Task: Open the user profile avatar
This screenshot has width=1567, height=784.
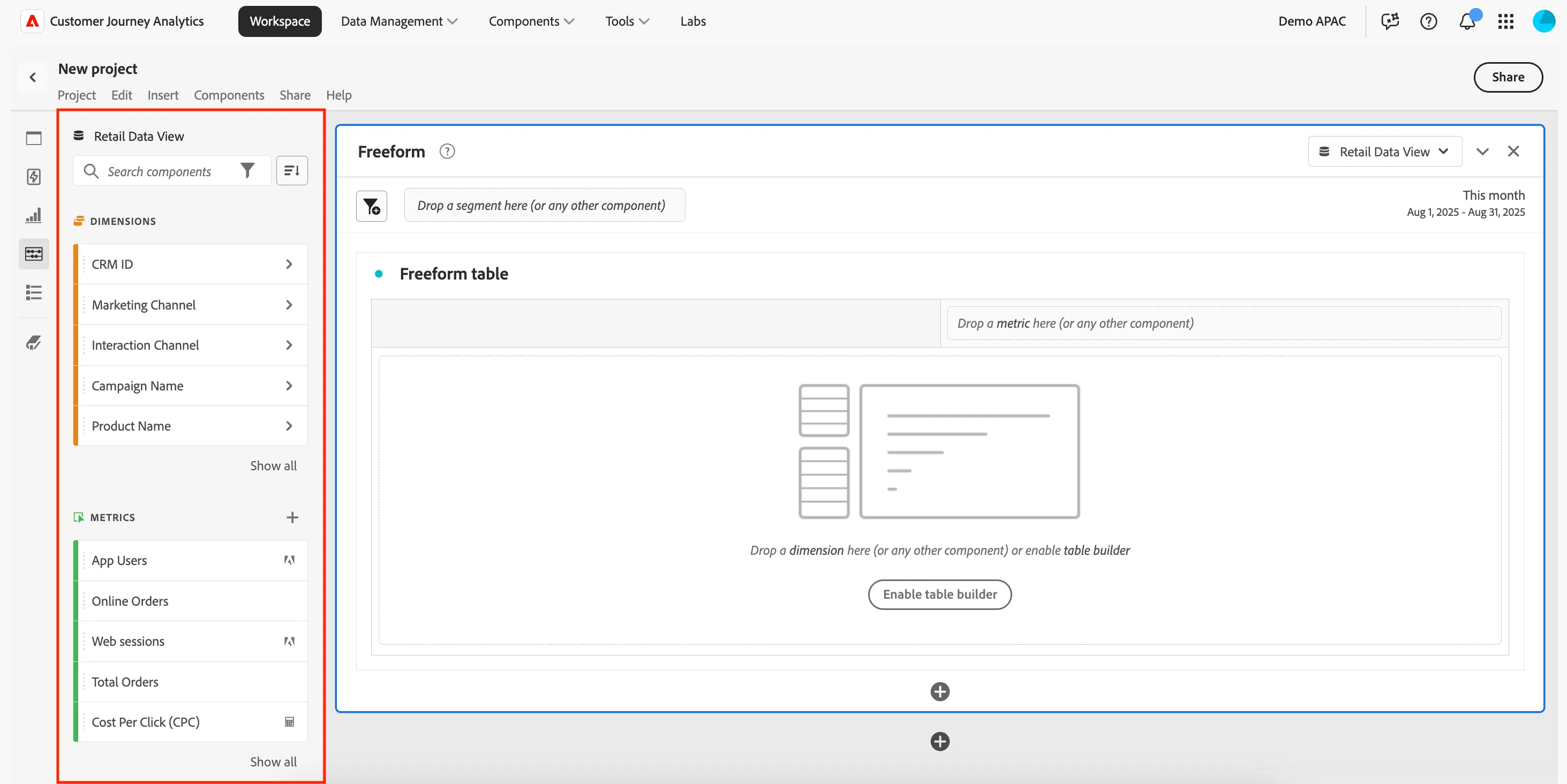Action: point(1544,21)
